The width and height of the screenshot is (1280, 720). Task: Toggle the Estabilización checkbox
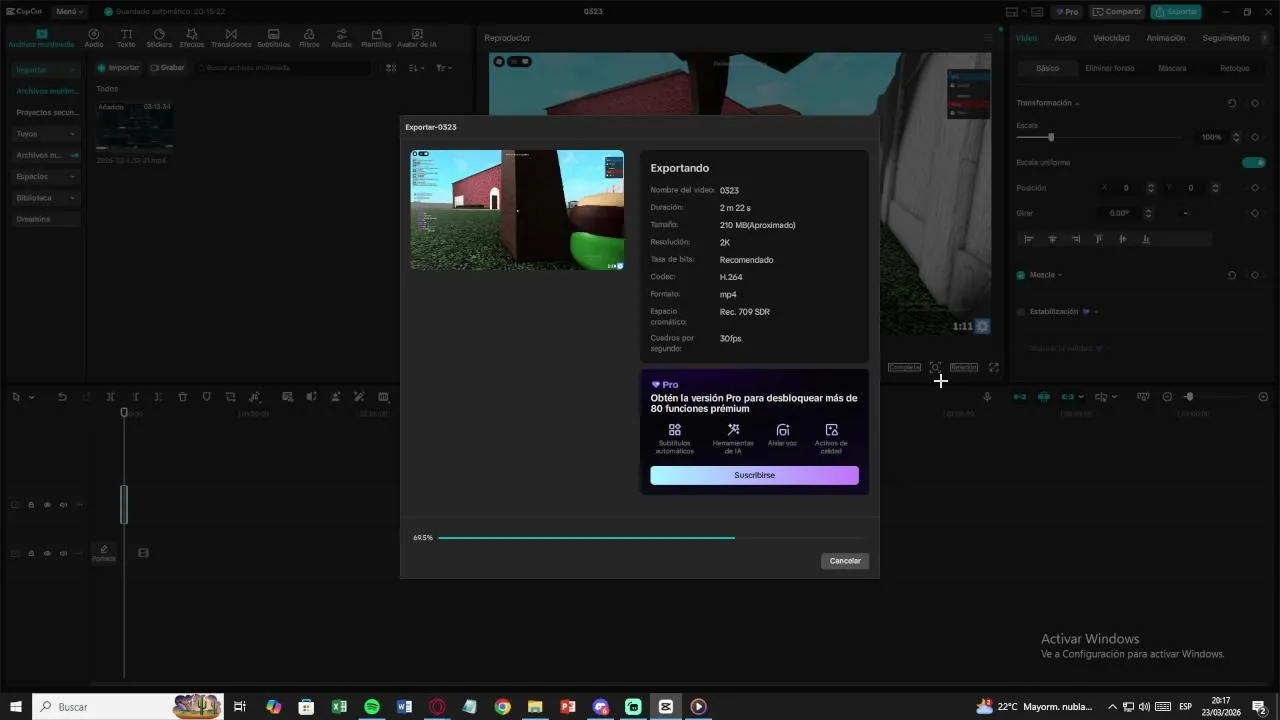tap(1021, 312)
